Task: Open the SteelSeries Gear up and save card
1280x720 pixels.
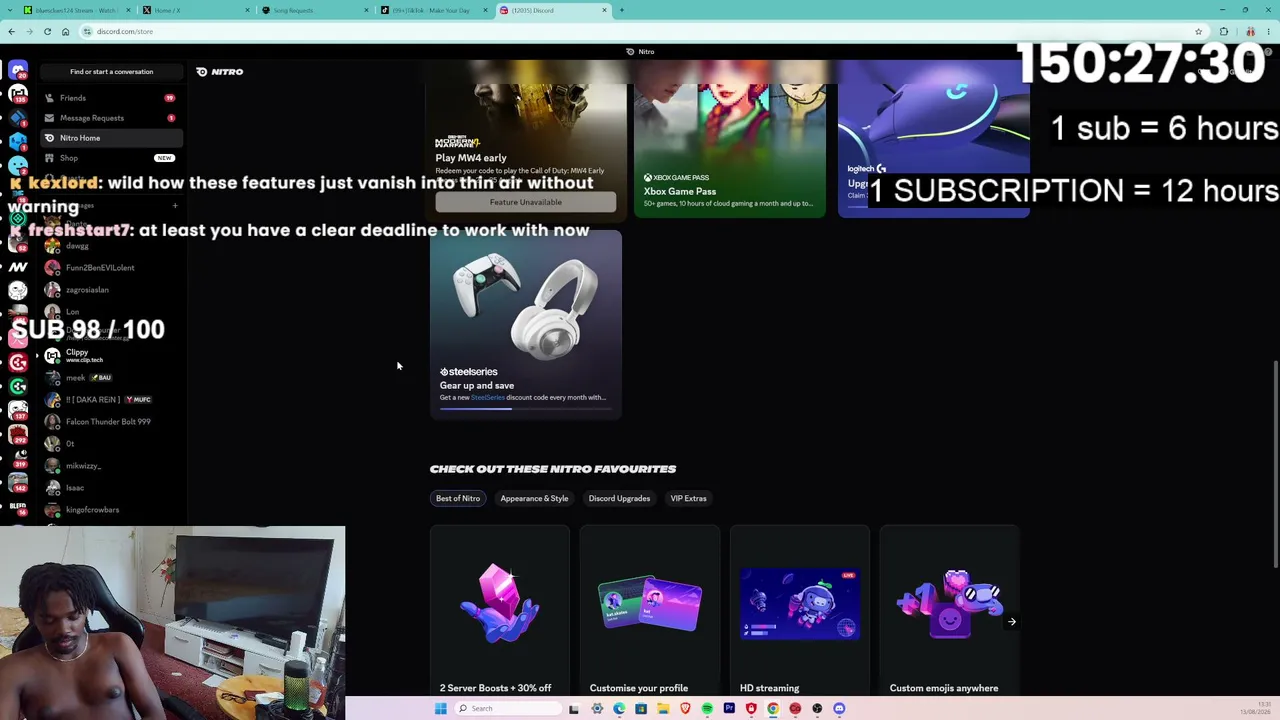Action: [526, 324]
